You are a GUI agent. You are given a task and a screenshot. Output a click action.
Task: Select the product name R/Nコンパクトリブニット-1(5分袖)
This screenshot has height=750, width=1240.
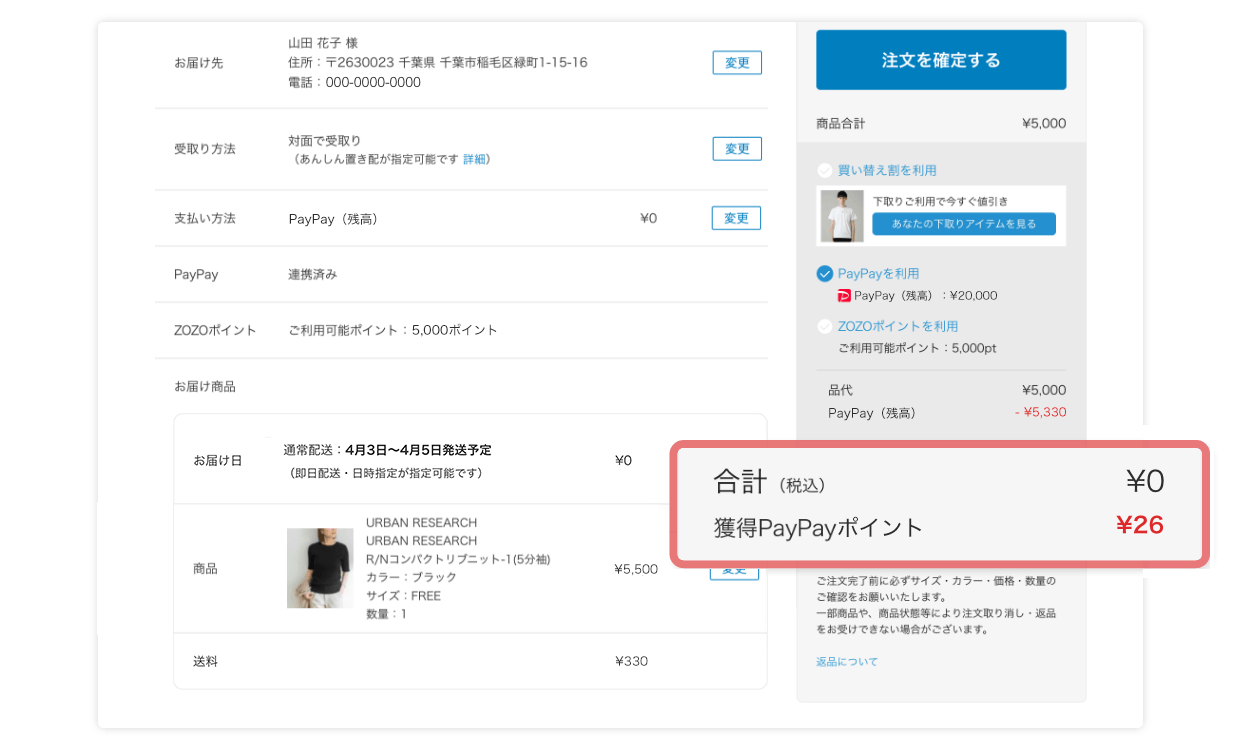click(458, 559)
